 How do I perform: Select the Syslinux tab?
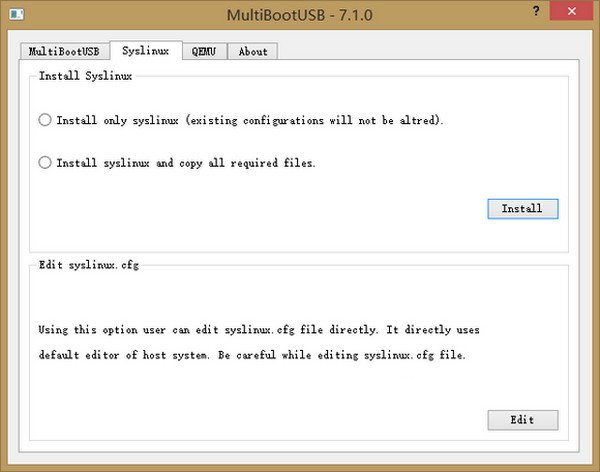pos(146,51)
